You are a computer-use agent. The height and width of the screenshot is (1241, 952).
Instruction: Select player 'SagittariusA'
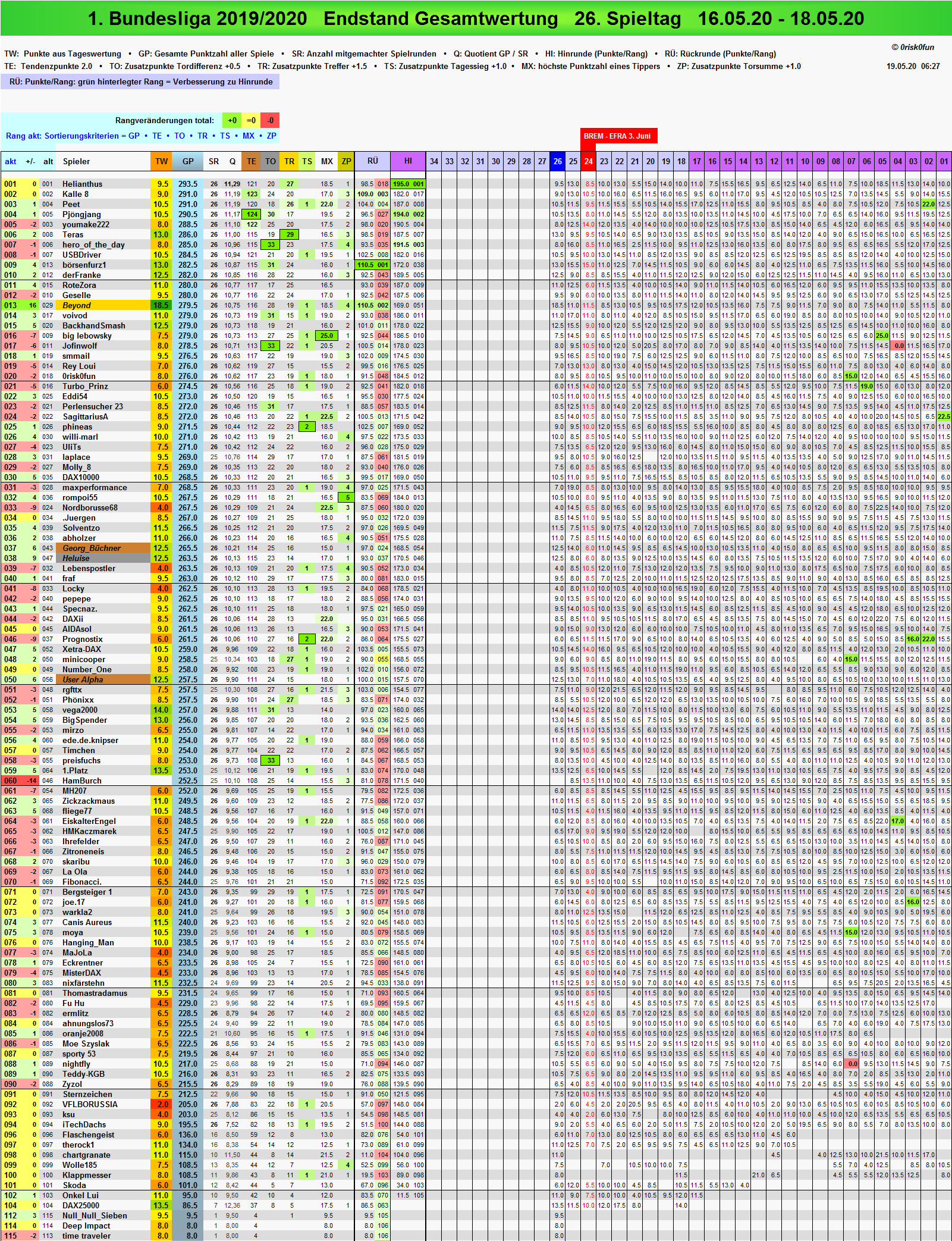(x=85, y=416)
